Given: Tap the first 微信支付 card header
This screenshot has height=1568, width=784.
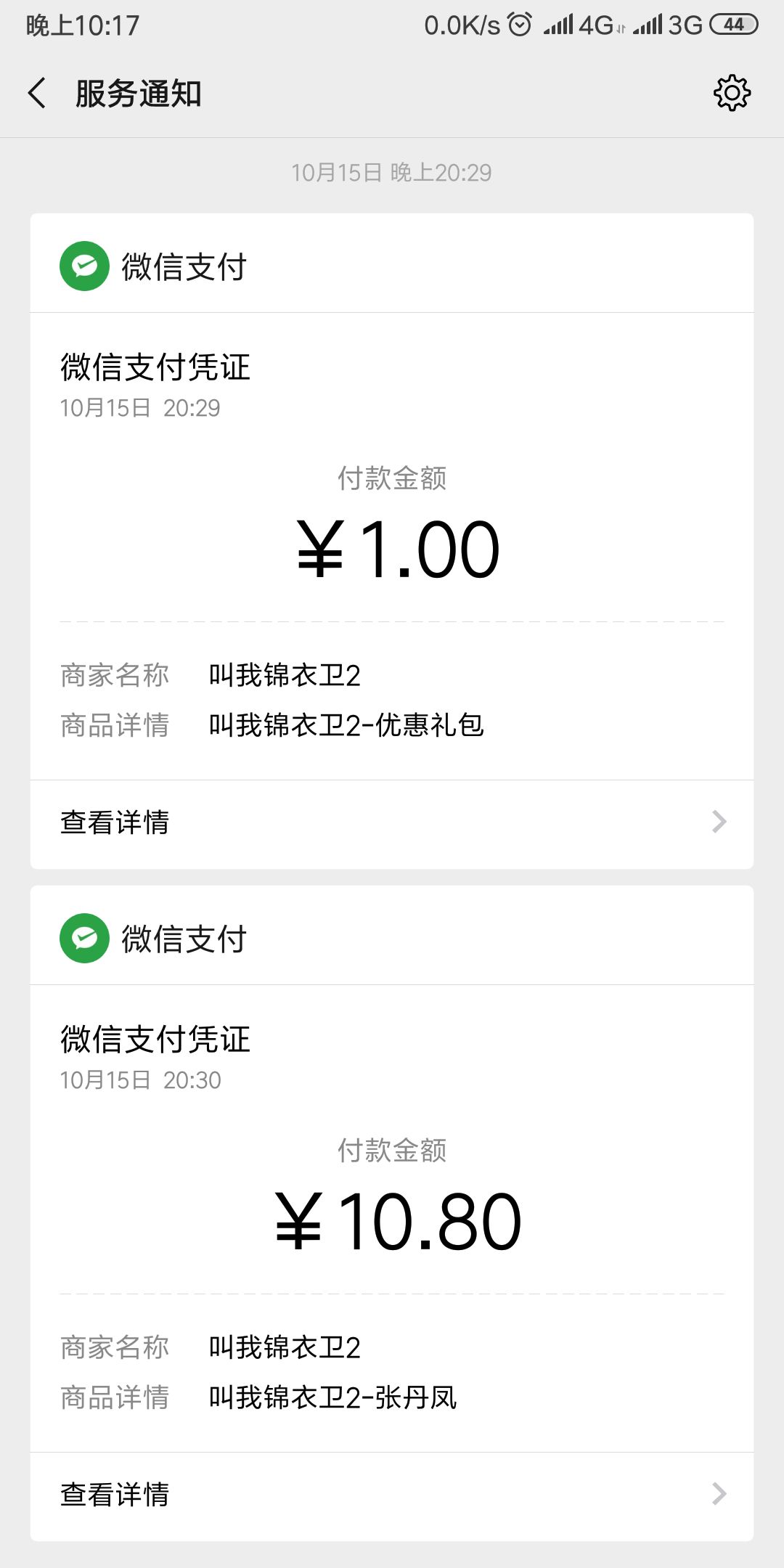Looking at the screenshot, I should (184, 266).
